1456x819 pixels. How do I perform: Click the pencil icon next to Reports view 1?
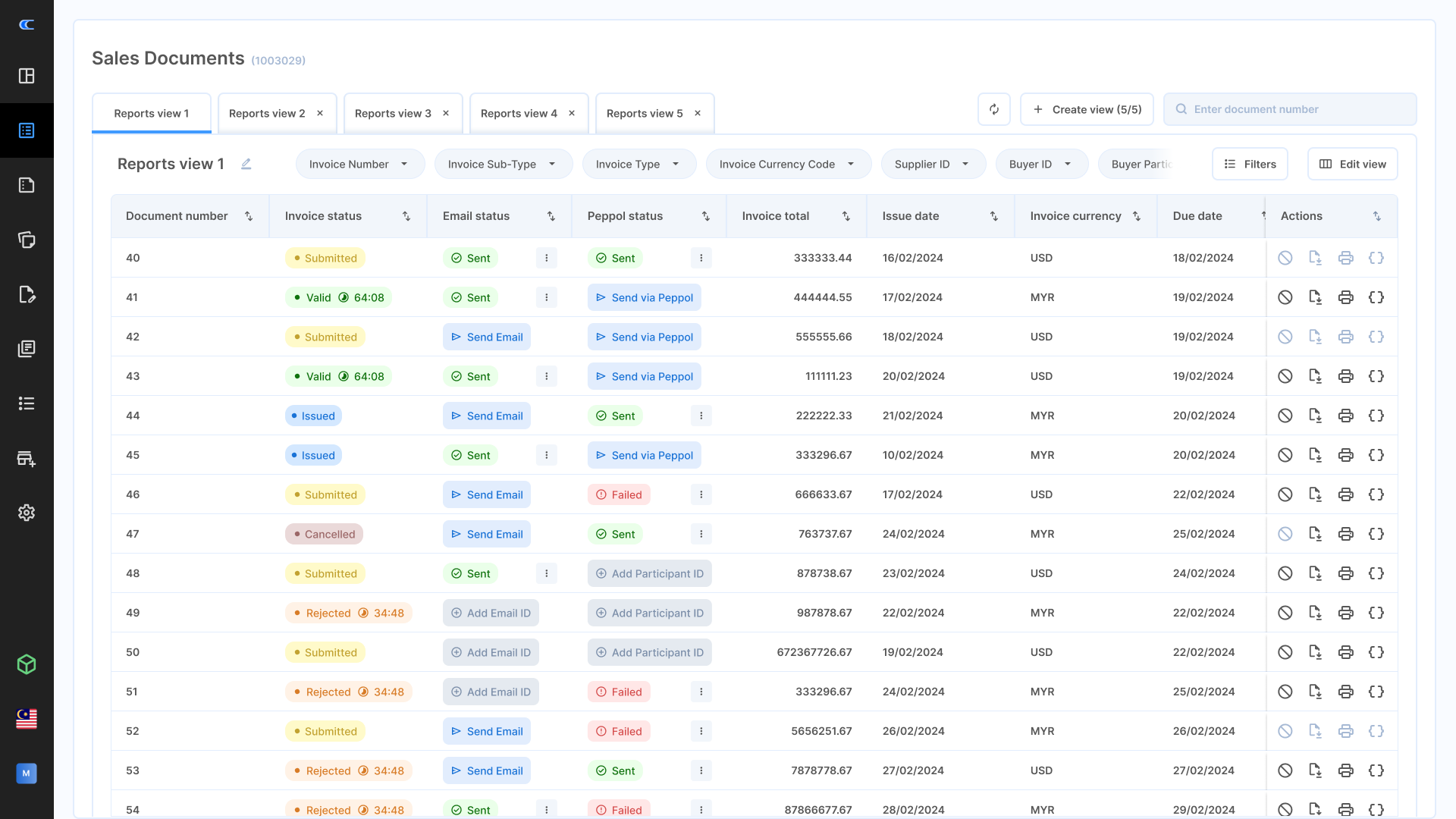click(x=246, y=164)
